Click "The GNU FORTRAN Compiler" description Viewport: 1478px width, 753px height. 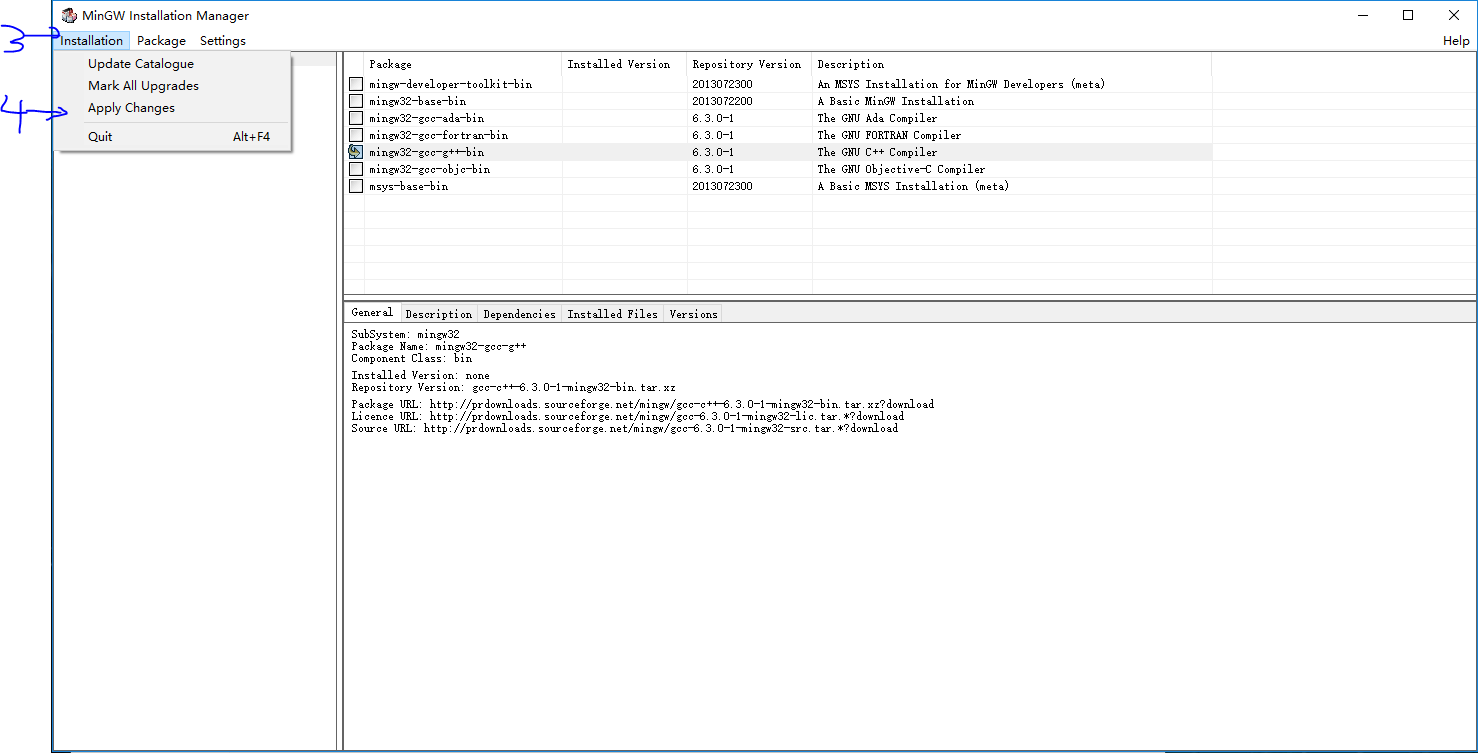[x=889, y=135]
